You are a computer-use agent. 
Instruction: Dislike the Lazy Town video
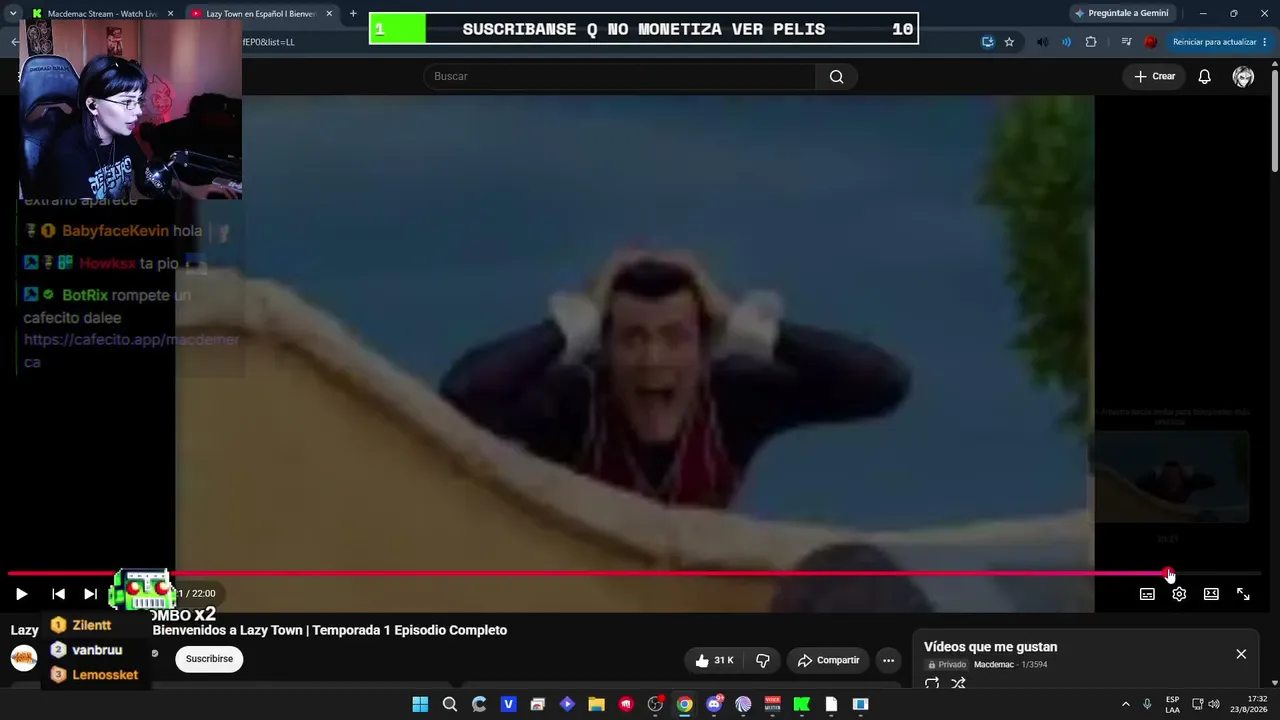[762, 660]
